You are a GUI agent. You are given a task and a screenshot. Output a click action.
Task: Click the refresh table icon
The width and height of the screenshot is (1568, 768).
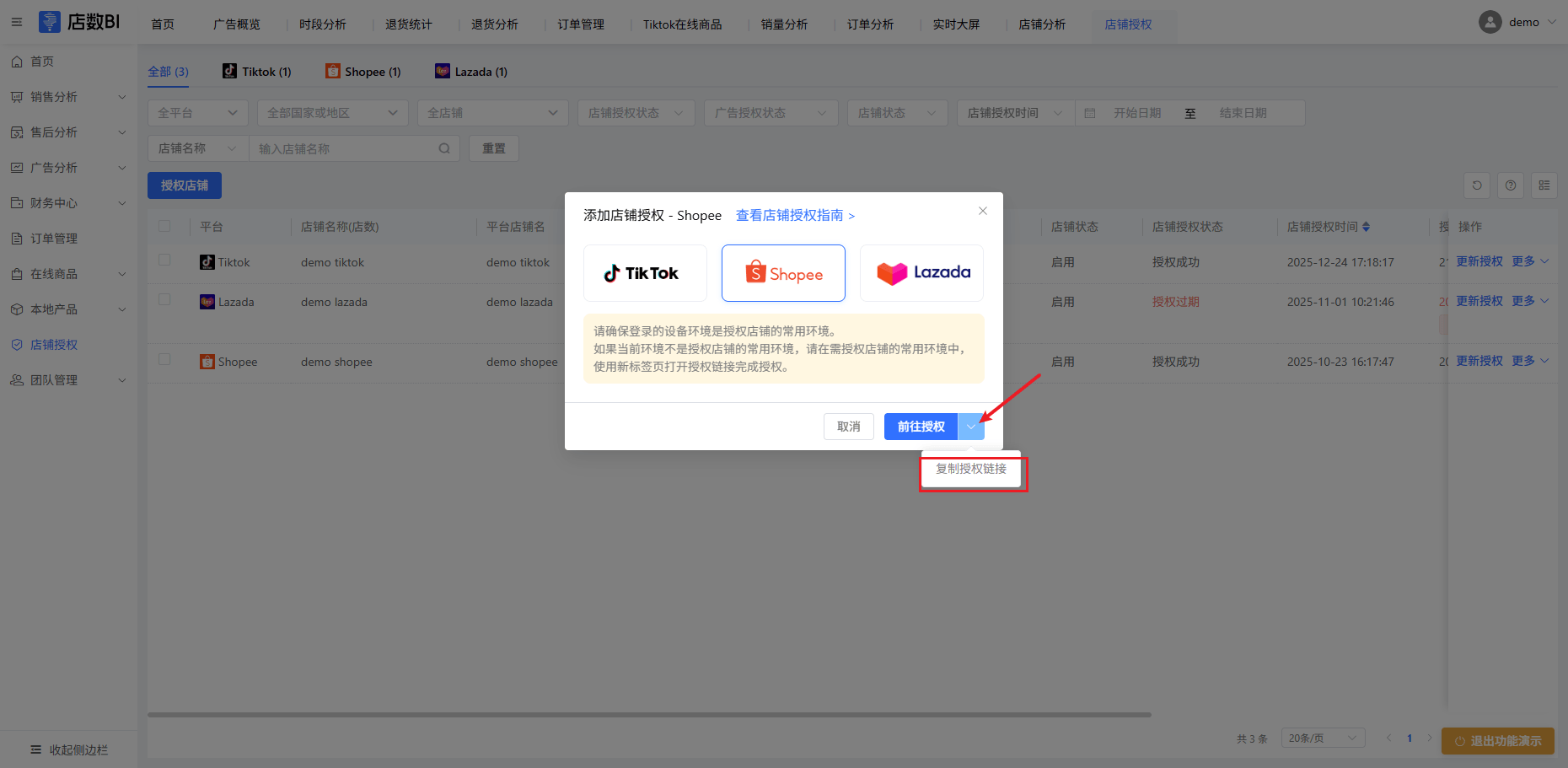[1477, 185]
